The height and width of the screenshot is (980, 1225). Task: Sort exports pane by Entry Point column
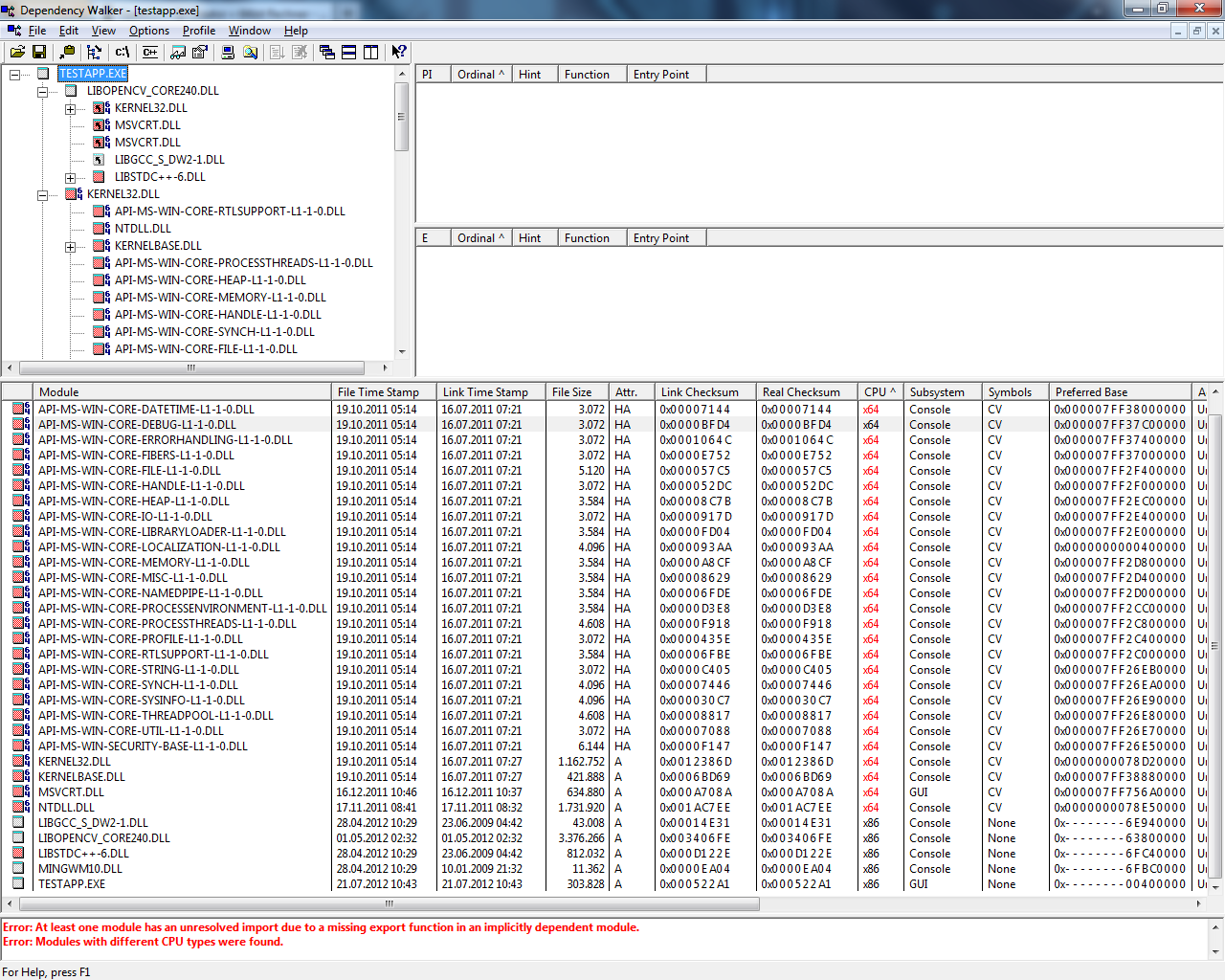(667, 237)
